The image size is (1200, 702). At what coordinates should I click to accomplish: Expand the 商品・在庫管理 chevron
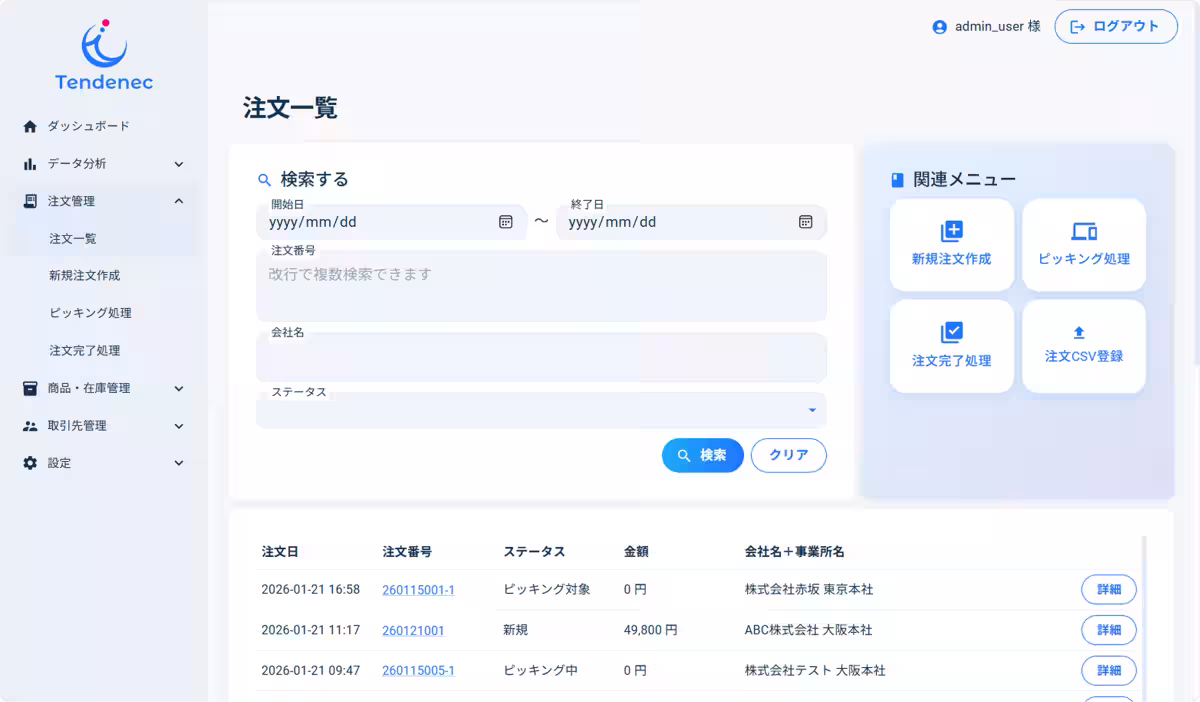click(x=178, y=388)
